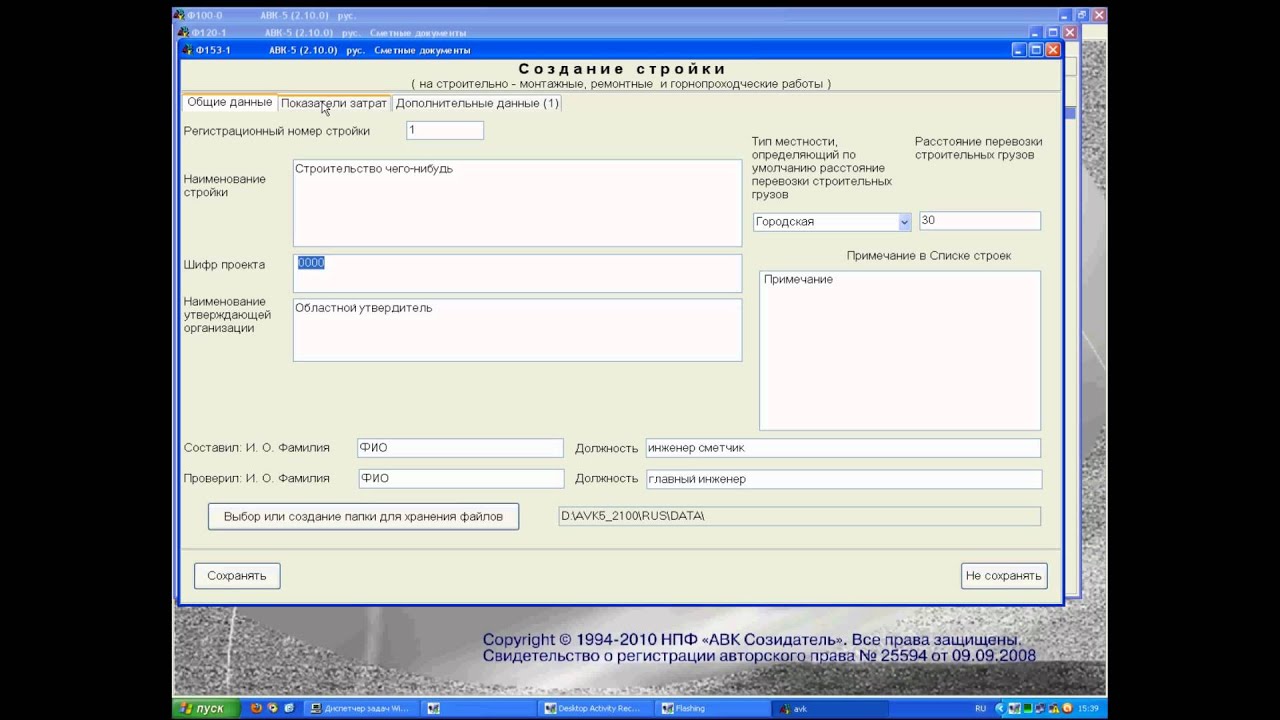Image resolution: width=1280 pixels, height=720 pixels.
Task: Click the Проверил ФИО name field
Action: pyautogui.click(x=461, y=479)
